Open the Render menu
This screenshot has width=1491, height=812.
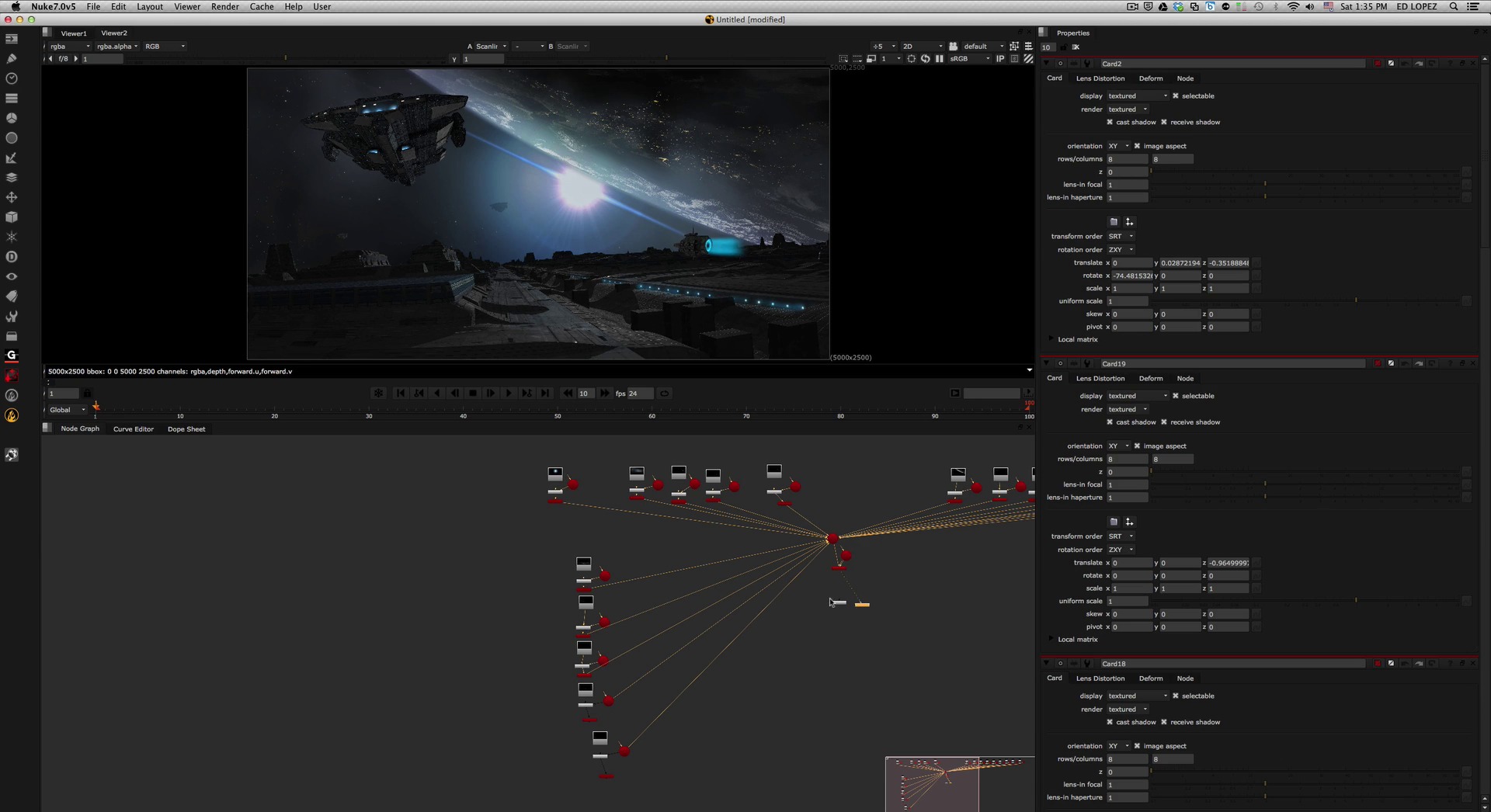tap(225, 6)
